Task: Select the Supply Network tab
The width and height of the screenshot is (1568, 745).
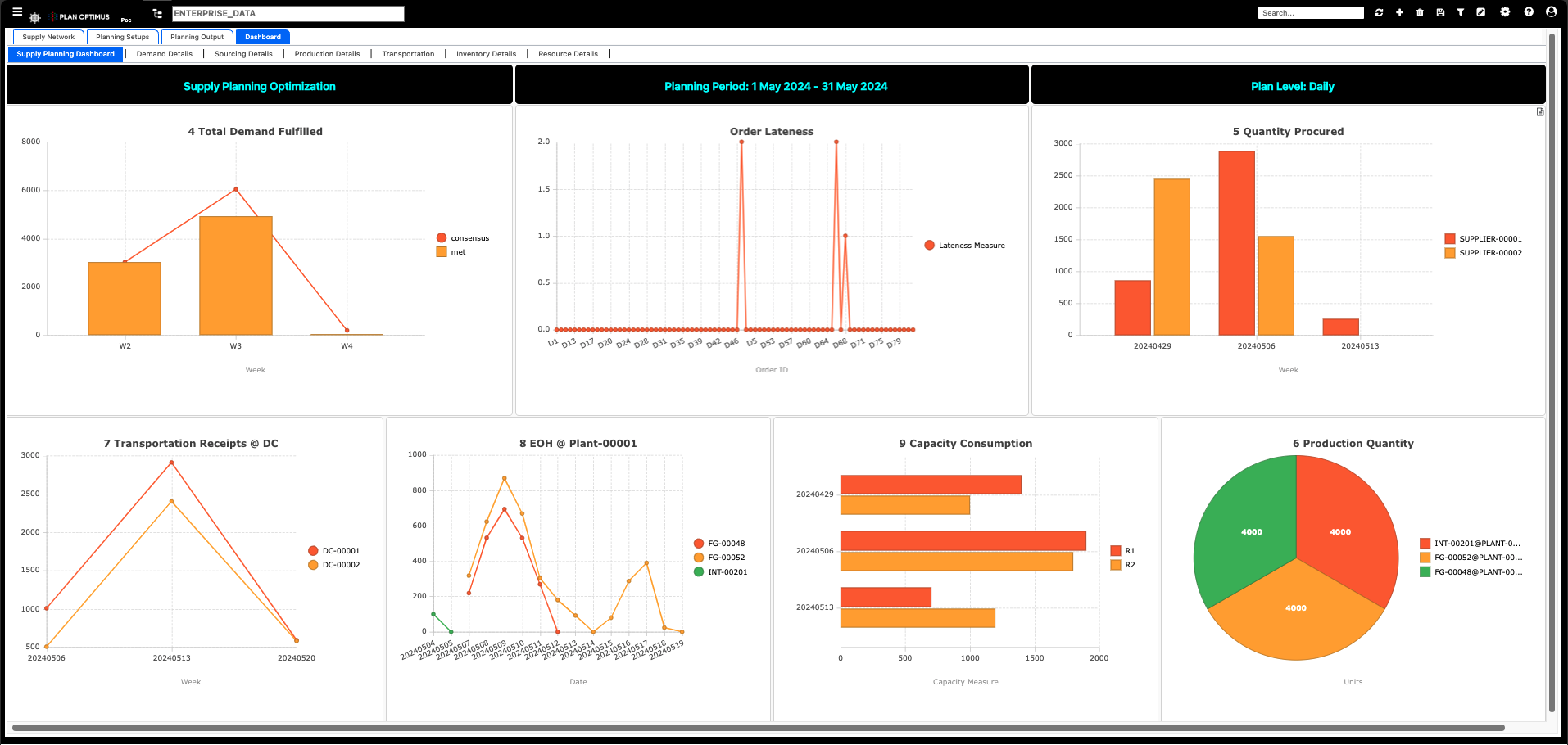Action: pyautogui.click(x=48, y=37)
